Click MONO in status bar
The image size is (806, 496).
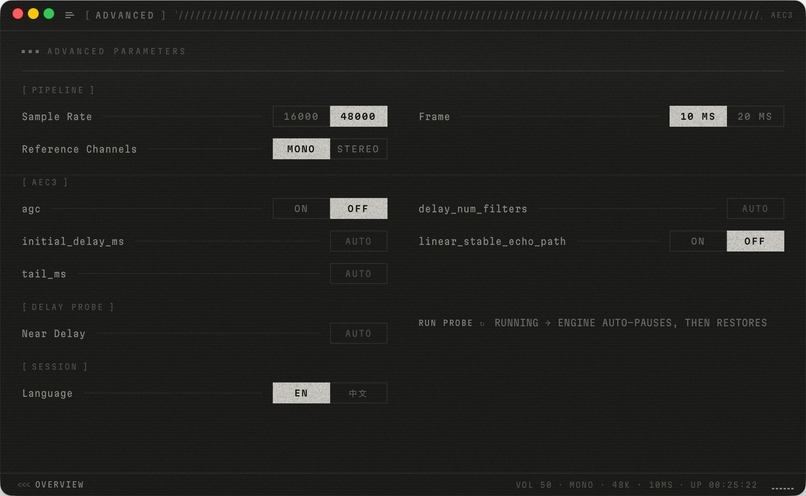pos(581,485)
